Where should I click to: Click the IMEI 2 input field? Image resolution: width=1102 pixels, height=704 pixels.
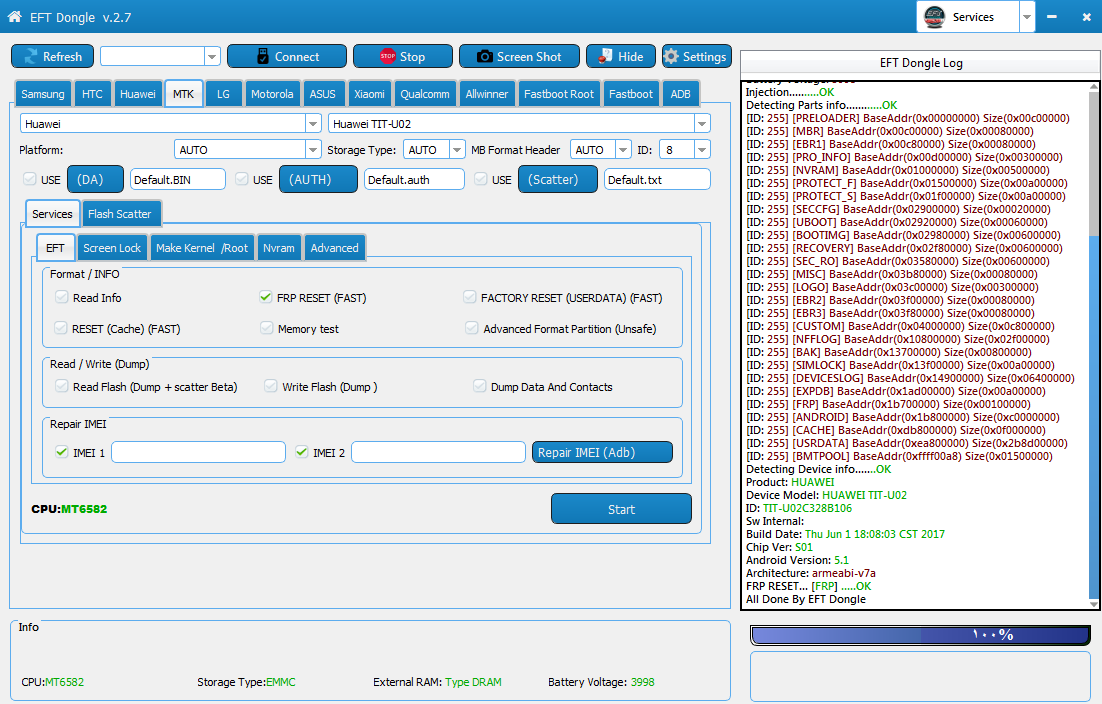tap(438, 452)
